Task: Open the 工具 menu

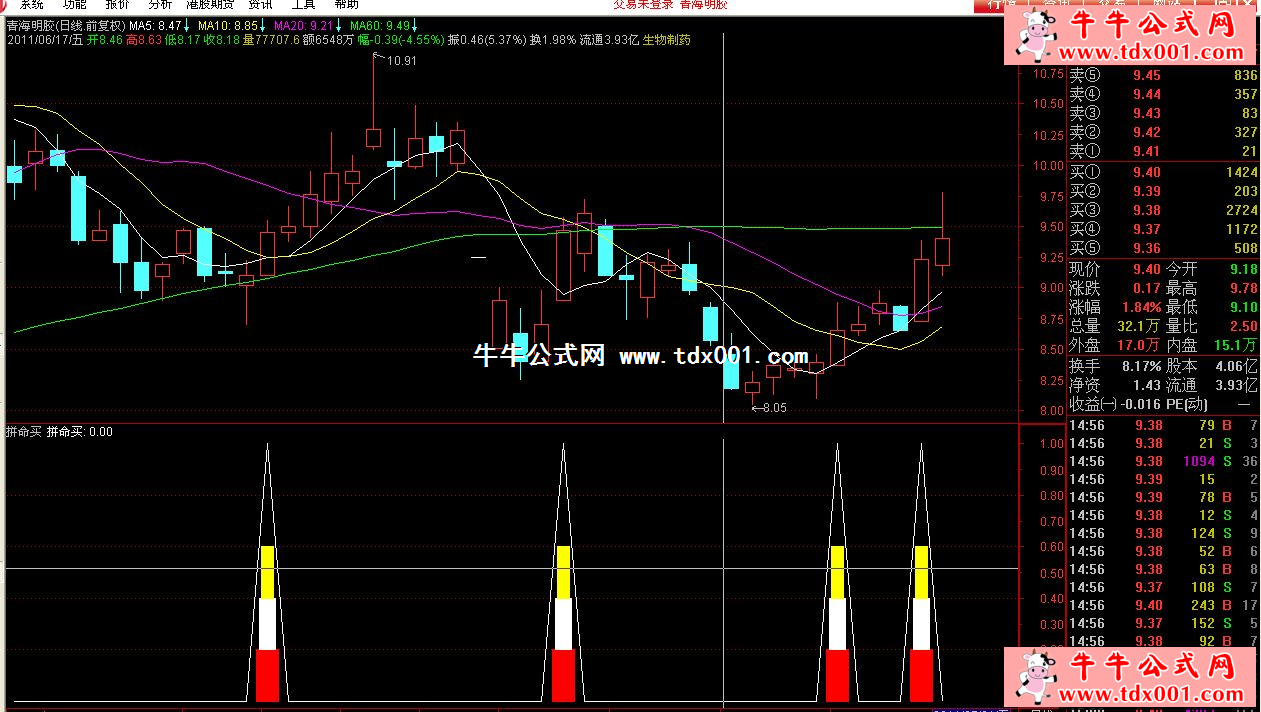Action: point(303,5)
